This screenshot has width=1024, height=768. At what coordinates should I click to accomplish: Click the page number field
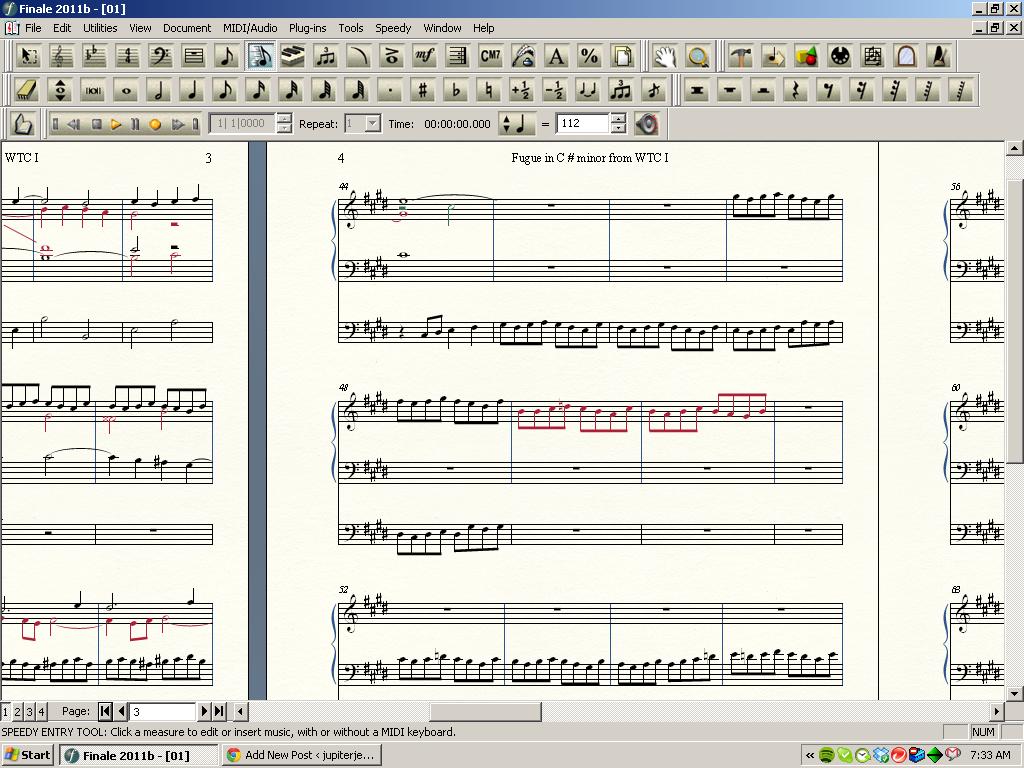163,711
